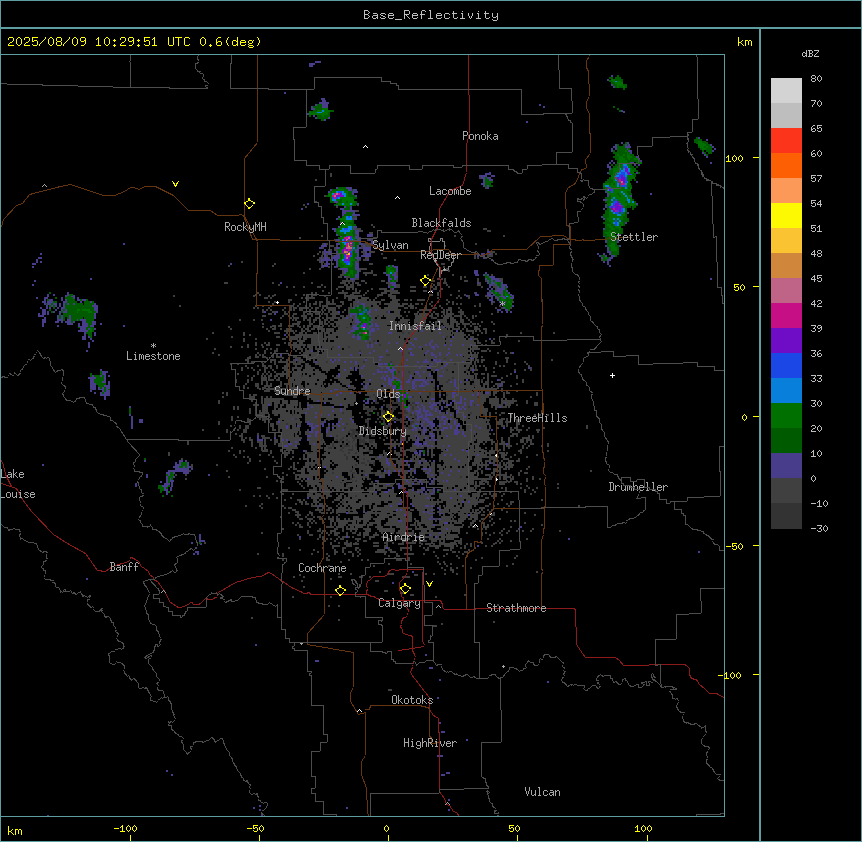The width and height of the screenshot is (862, 842).
Task: Select the Limestone label
Action: tap(153, 356)
